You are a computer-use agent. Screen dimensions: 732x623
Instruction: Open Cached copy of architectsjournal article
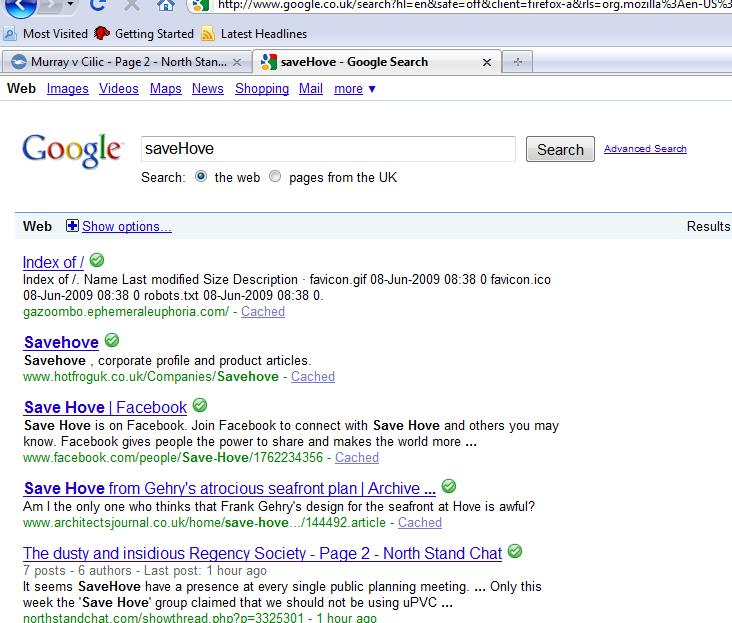(x=420, y=522)
